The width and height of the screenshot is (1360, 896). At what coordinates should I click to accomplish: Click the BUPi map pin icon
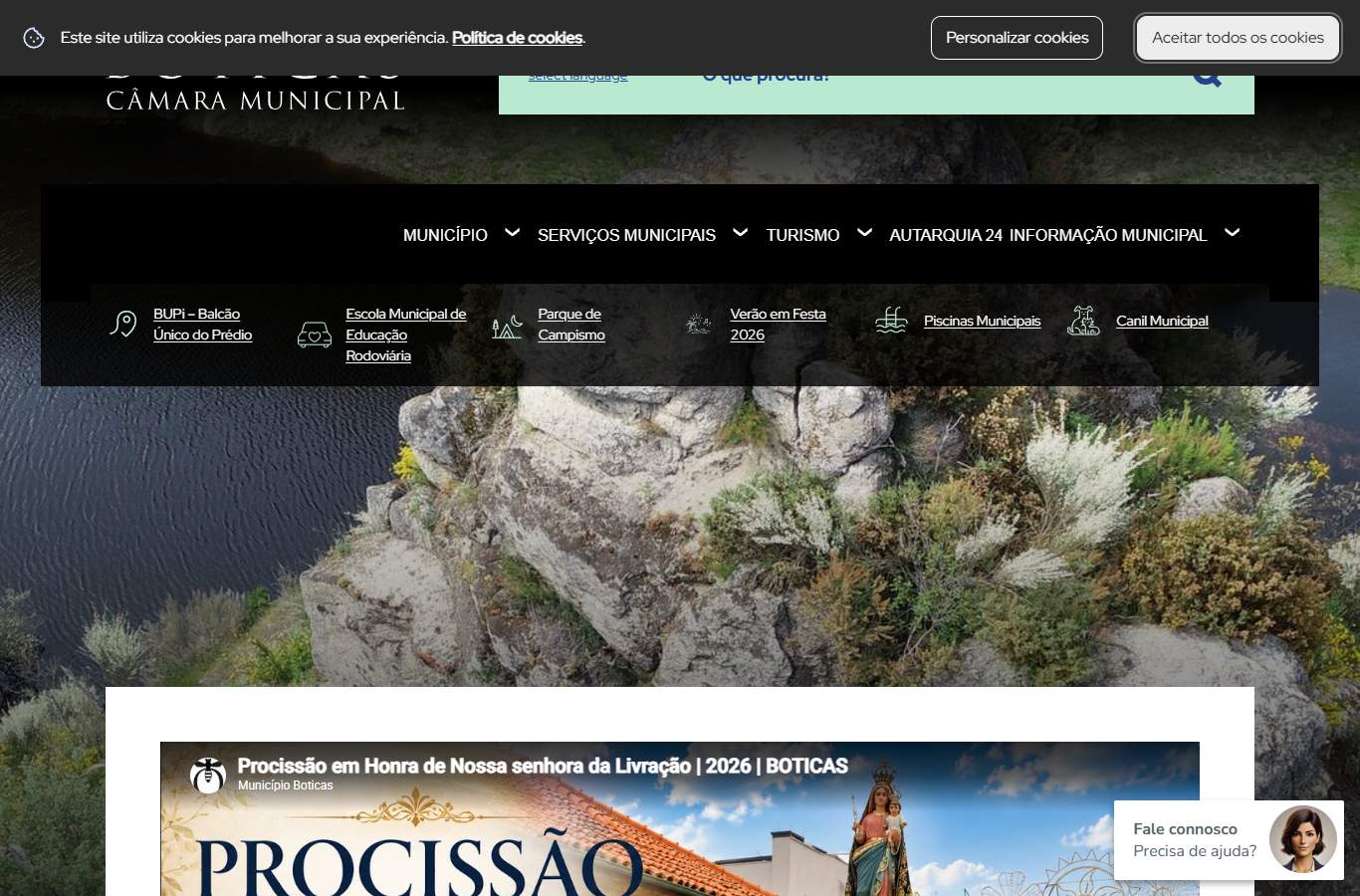pos(122,324)
